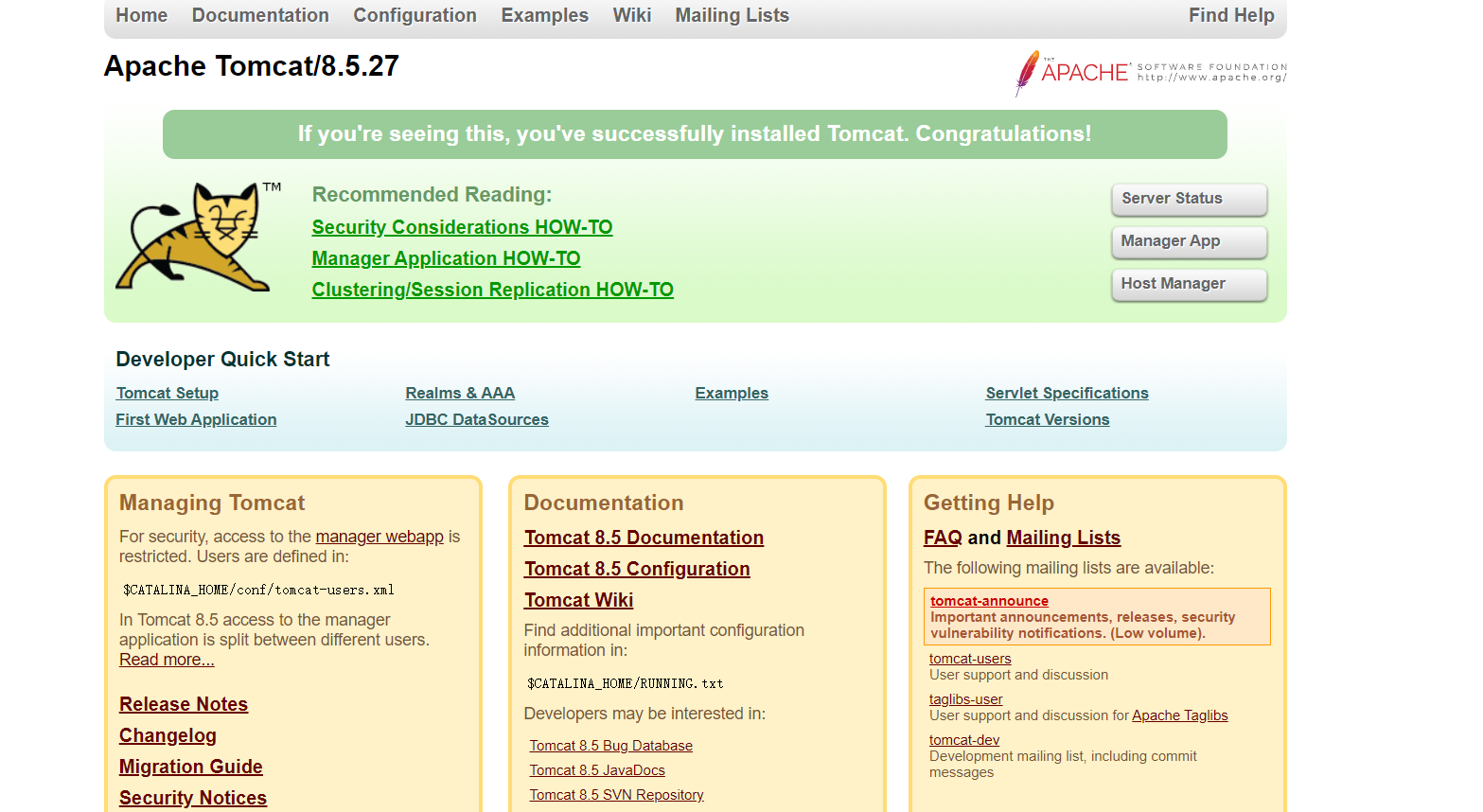Click the Getting Help heading

pos(989,503)
